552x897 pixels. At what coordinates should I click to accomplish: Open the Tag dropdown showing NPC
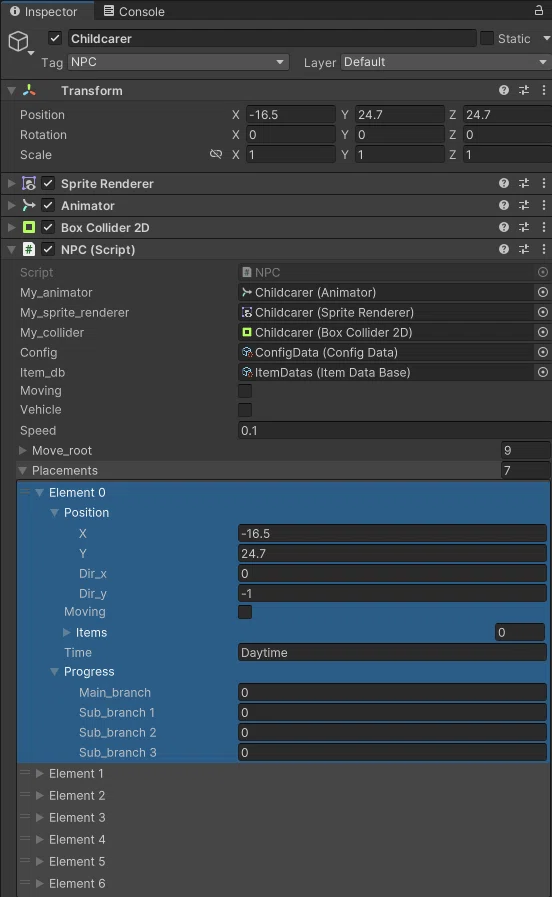[x=178, y=62]
